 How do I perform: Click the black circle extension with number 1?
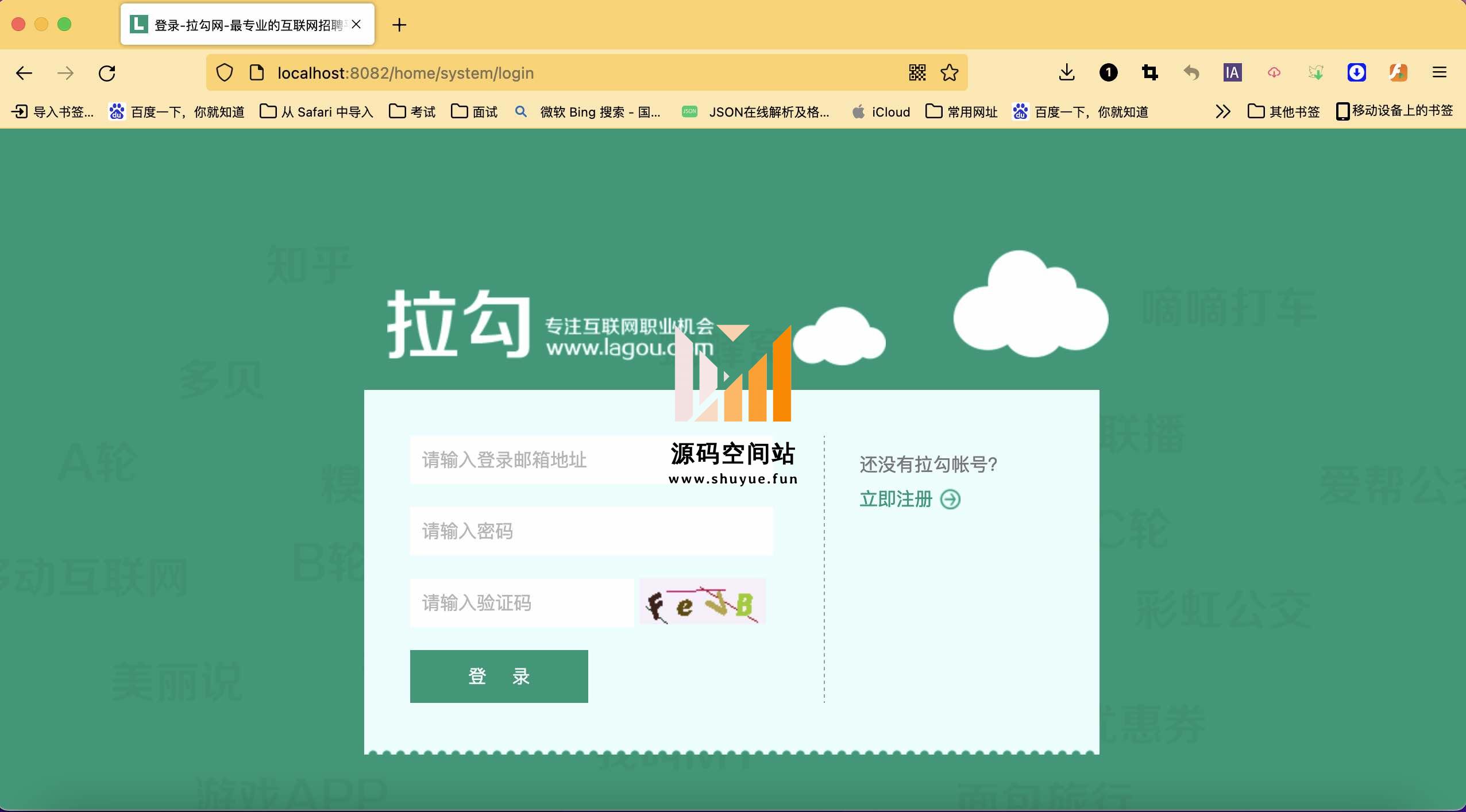click(x=1109, y=72)
